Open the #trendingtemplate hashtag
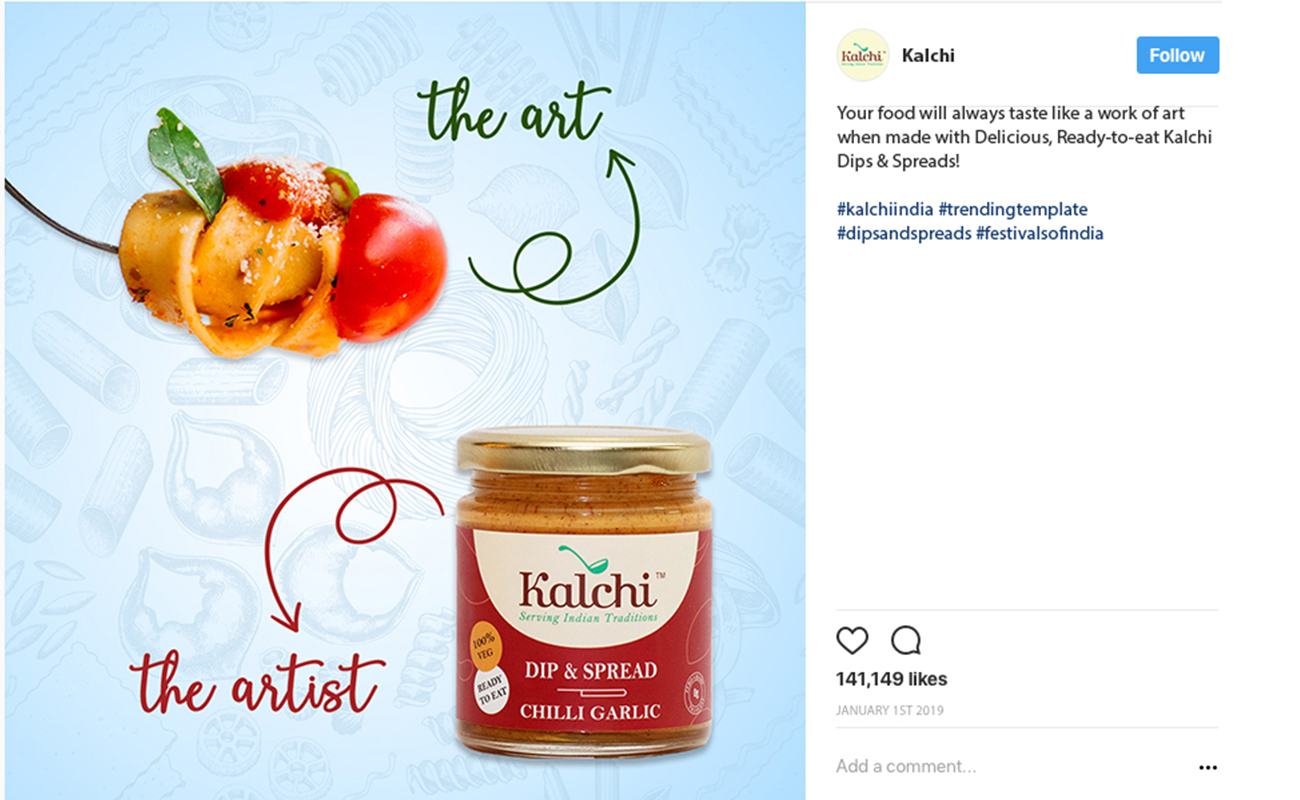1300x800 pixels. click(x=1013, y=210)
